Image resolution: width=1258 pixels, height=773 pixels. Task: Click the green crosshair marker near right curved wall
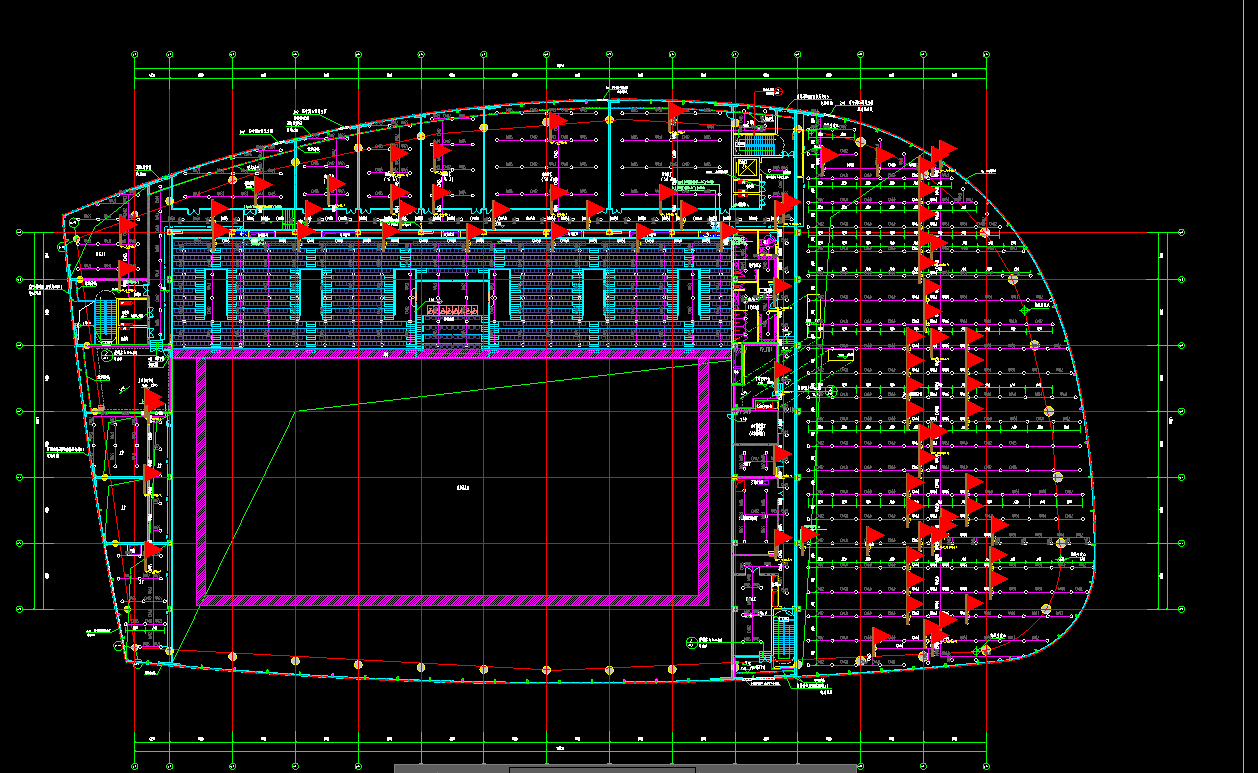1025,311
